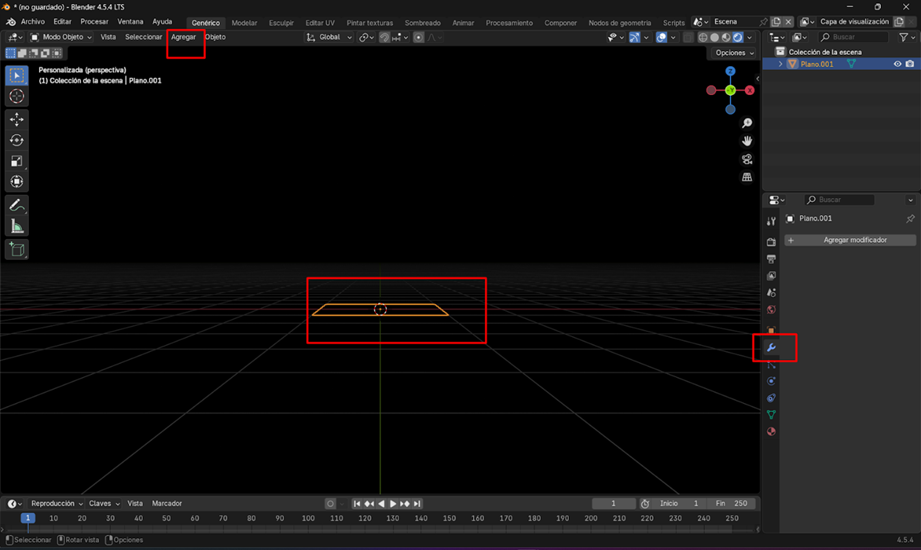Image resolution: width=921 pixels, height=550 pixels.
Task: Click frame 100 on the timeline
Action: coord(308,518)
